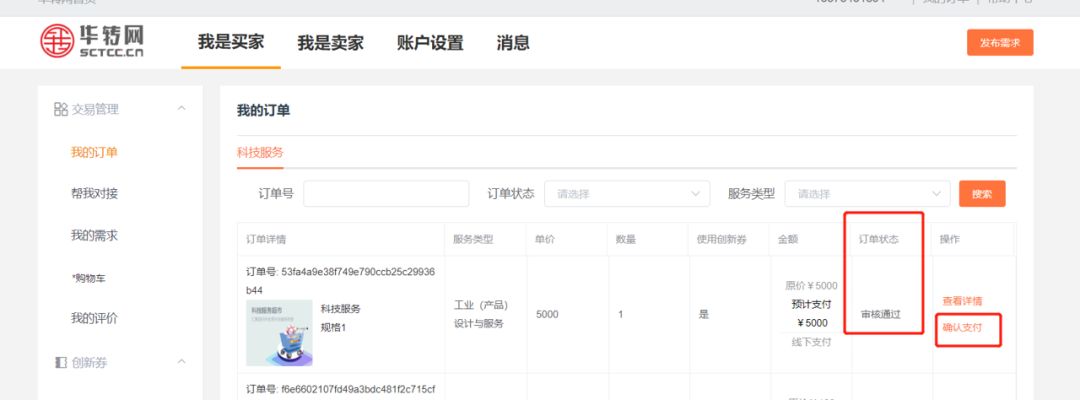Click the 订单状态 column header in table
Image resolution: width=1080 pixels, height=400 pixels.
tap(878, 240)
